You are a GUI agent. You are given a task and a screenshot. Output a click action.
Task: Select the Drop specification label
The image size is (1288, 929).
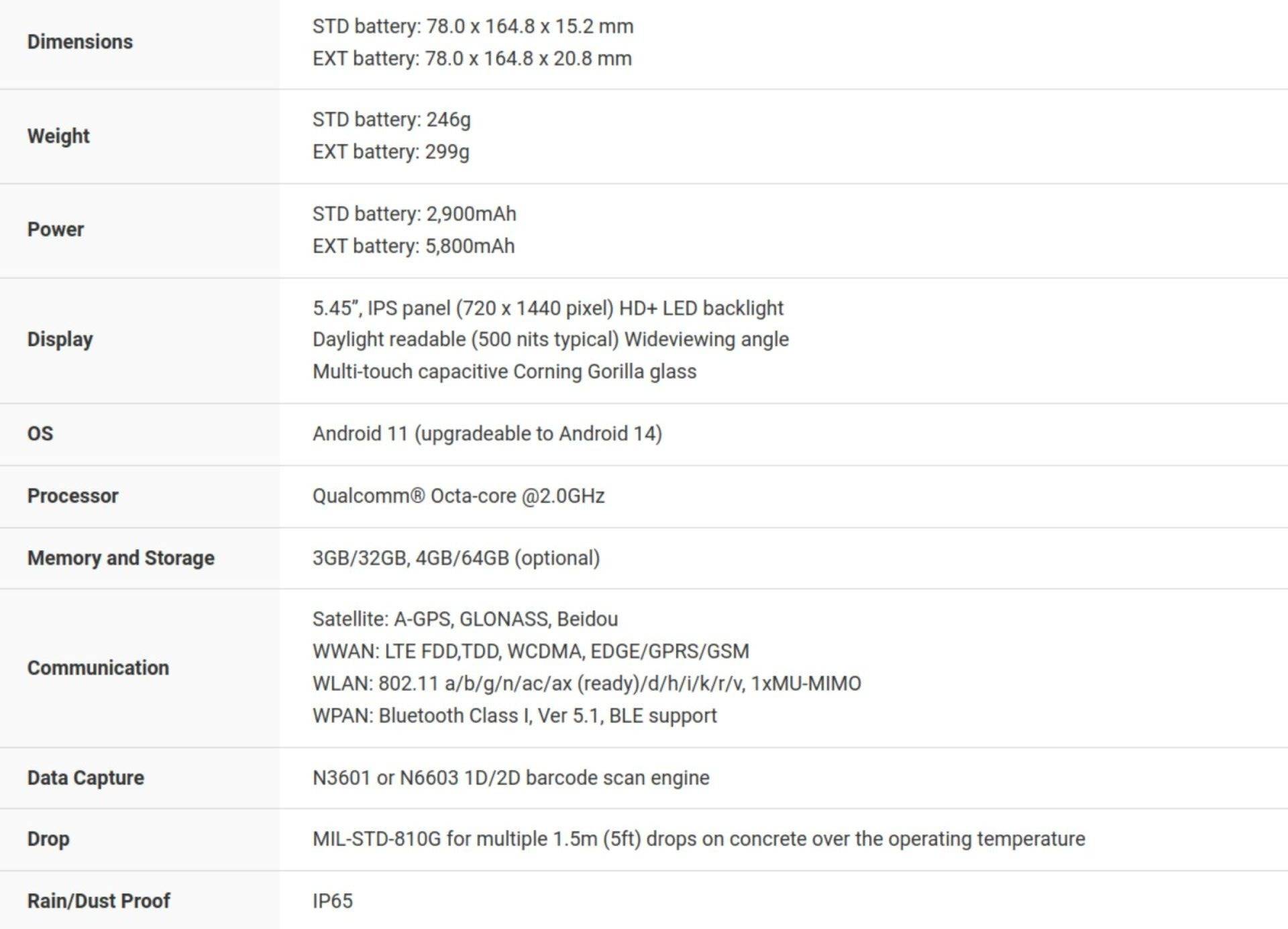tap(48, 839)
